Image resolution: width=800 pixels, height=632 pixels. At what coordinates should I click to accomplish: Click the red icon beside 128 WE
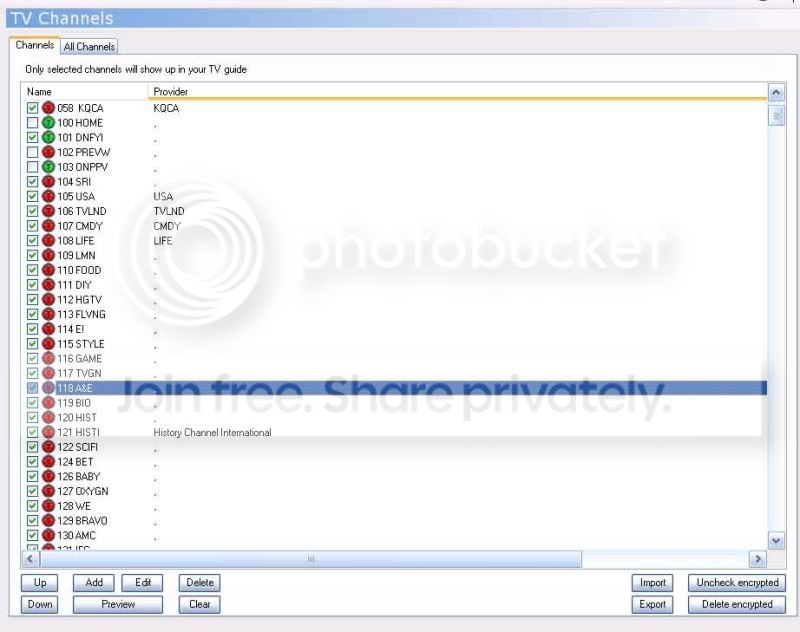pos(48,507)
